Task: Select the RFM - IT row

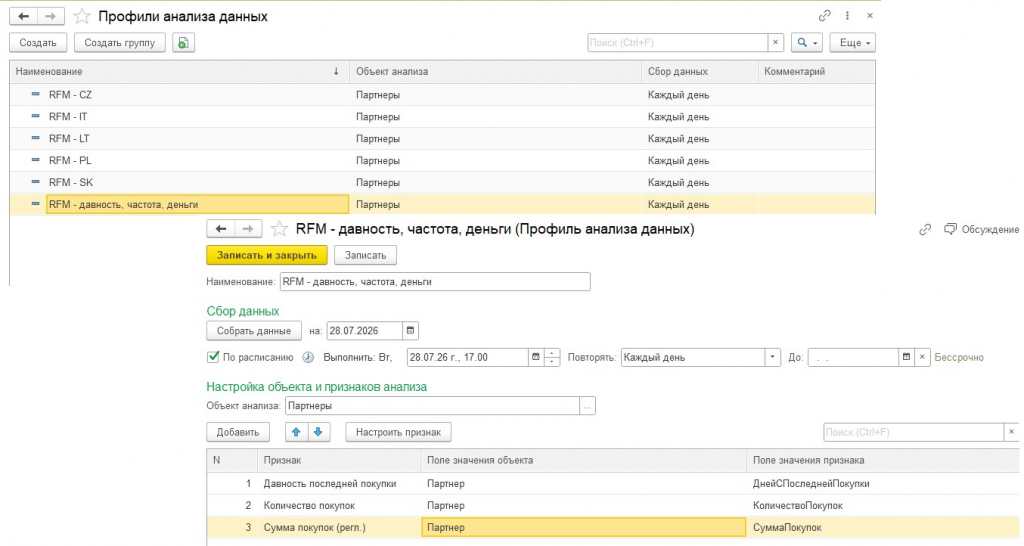Action: 442,117
